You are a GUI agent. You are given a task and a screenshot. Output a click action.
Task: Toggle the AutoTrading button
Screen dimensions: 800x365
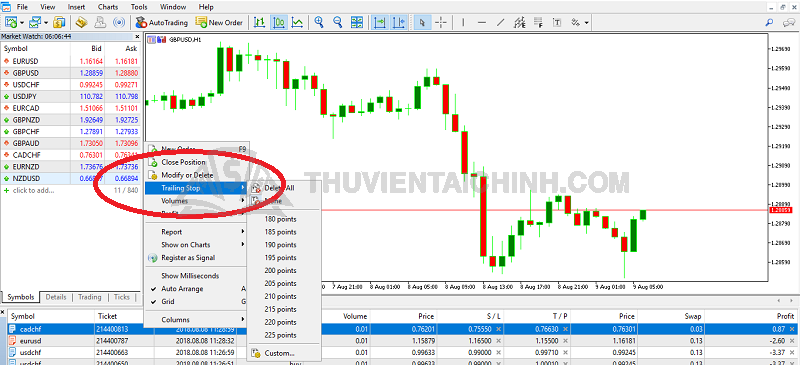(163, 22)
